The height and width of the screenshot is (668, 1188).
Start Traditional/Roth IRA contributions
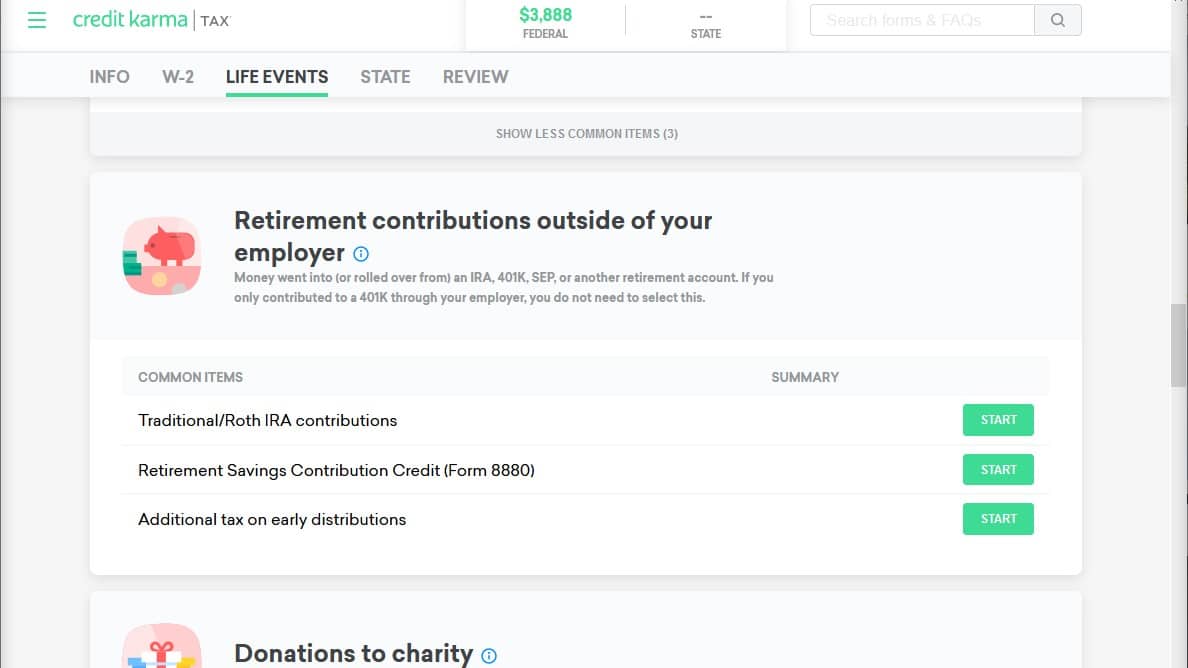click(998, 420)
